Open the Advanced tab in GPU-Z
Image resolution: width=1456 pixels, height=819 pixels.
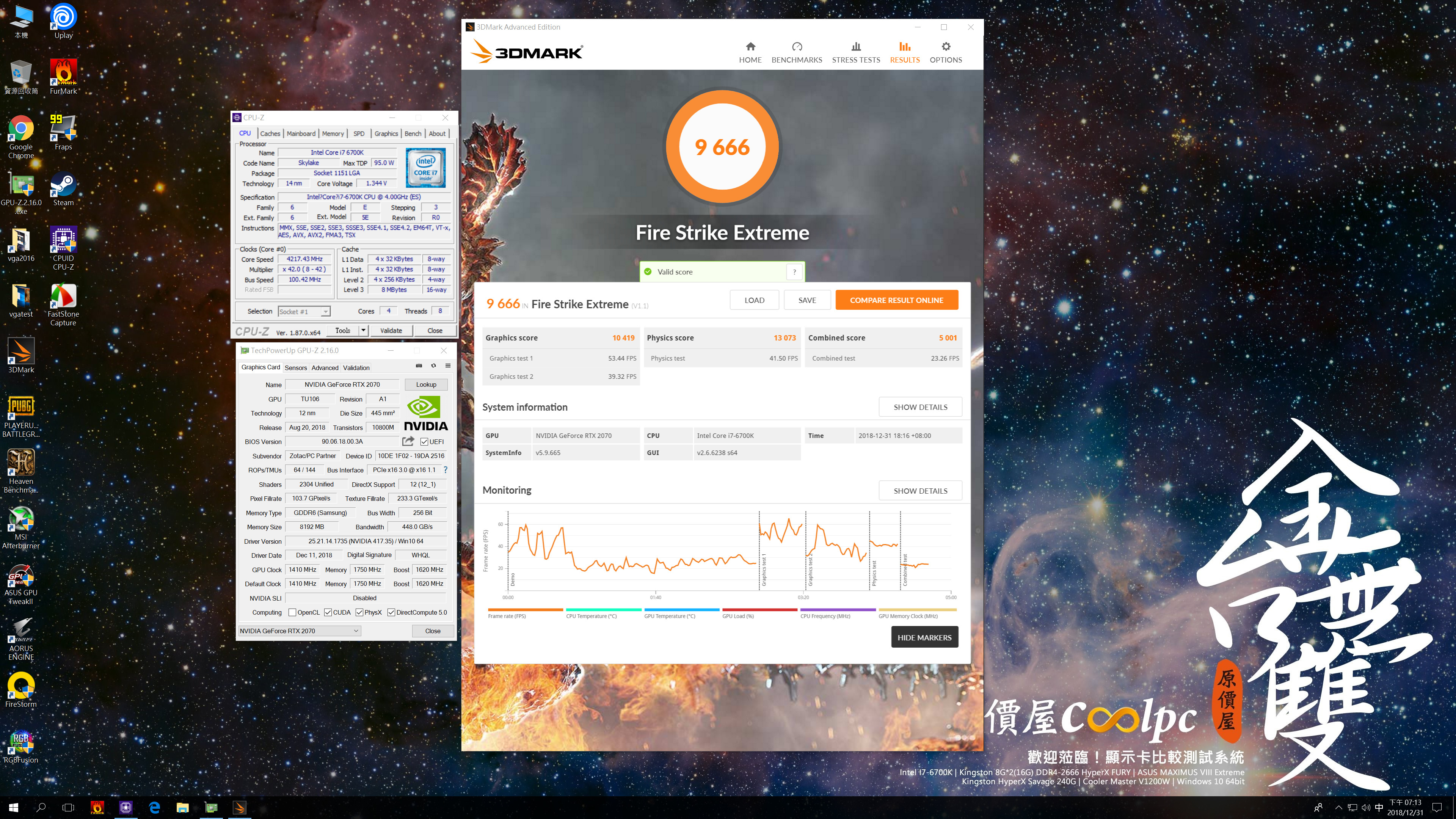click(325, 367)
